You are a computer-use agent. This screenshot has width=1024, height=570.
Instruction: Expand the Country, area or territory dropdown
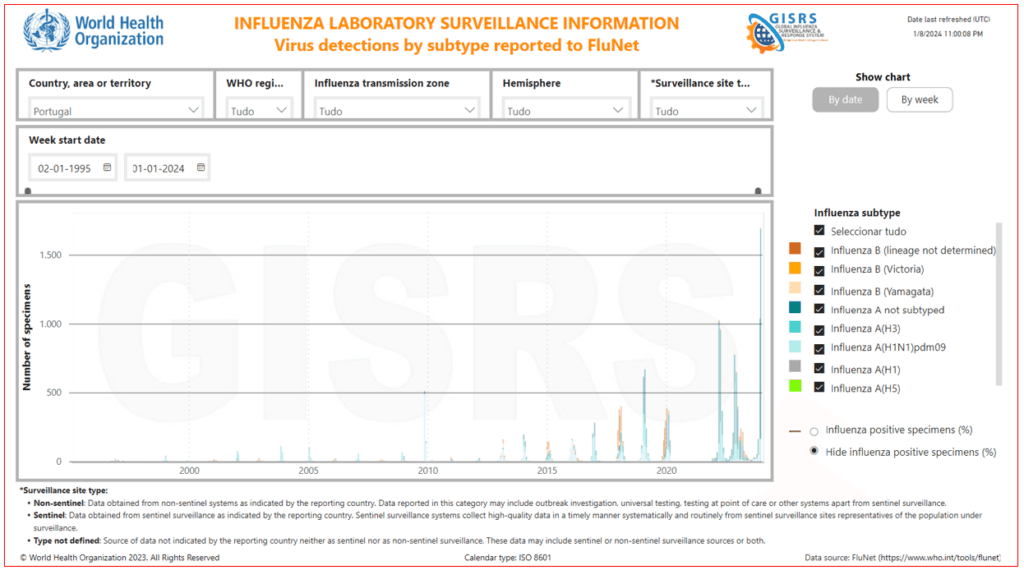click(x=193, y=111)
